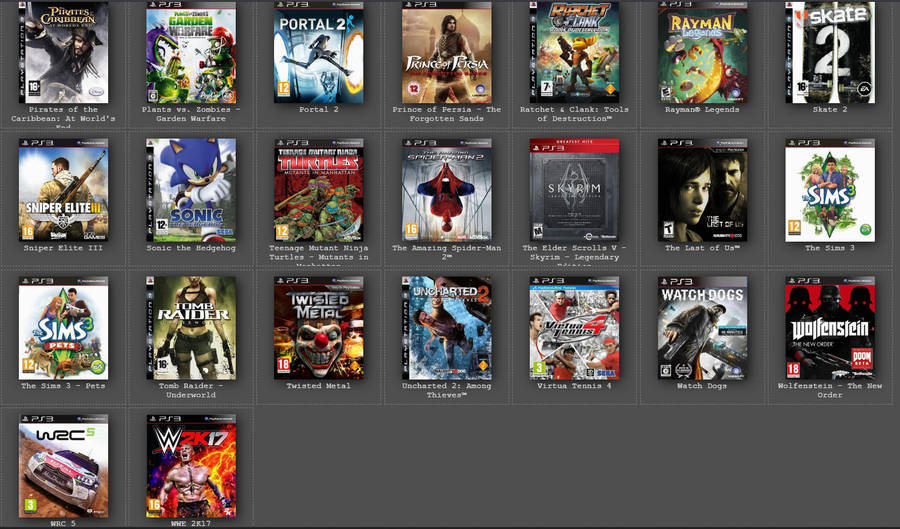Screen dimensions: 900x529
Task: Select Sniper Elite III cover image
Action: 63,190
